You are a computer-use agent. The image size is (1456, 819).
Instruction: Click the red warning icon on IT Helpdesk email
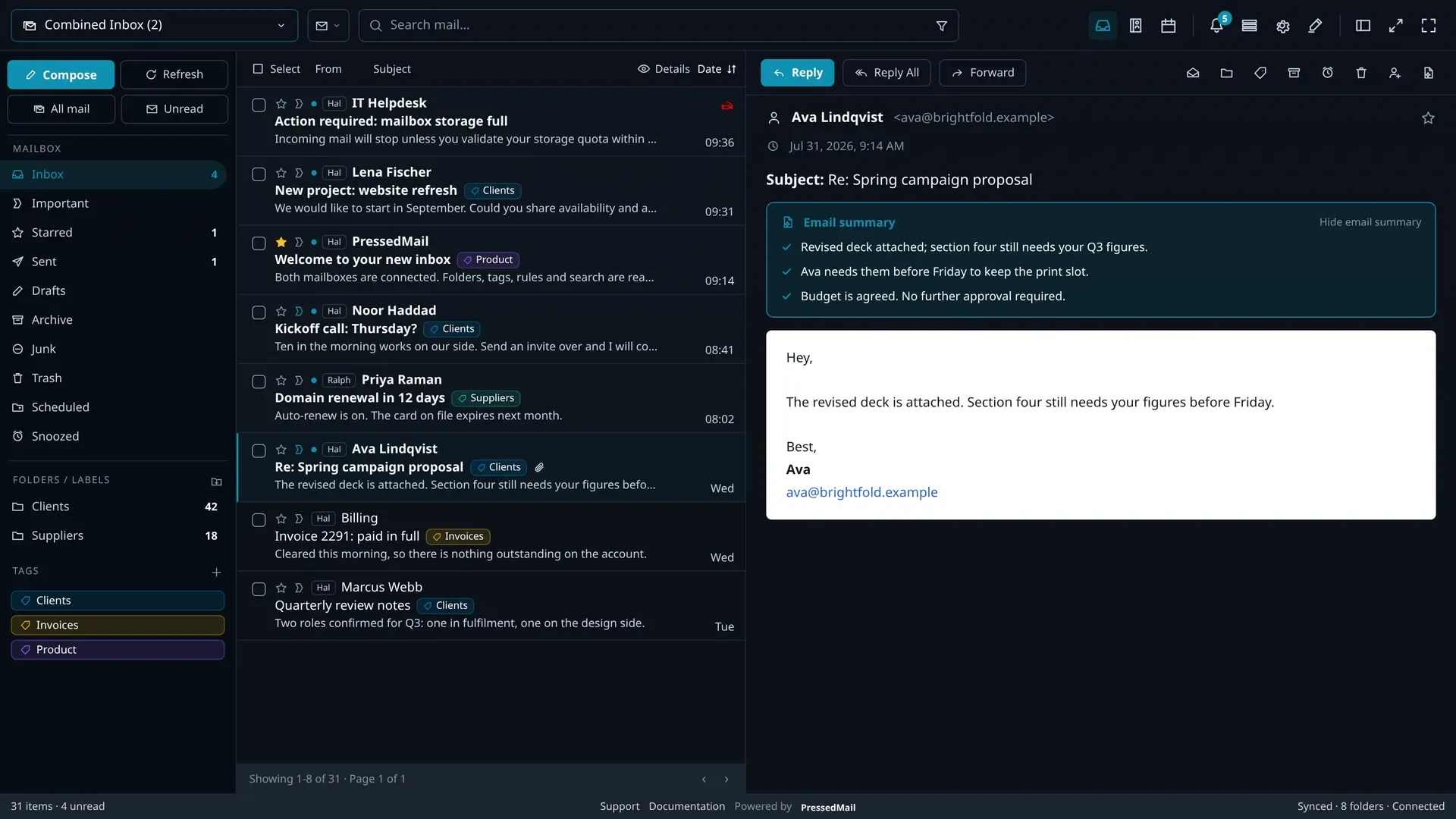click(726, 106)
